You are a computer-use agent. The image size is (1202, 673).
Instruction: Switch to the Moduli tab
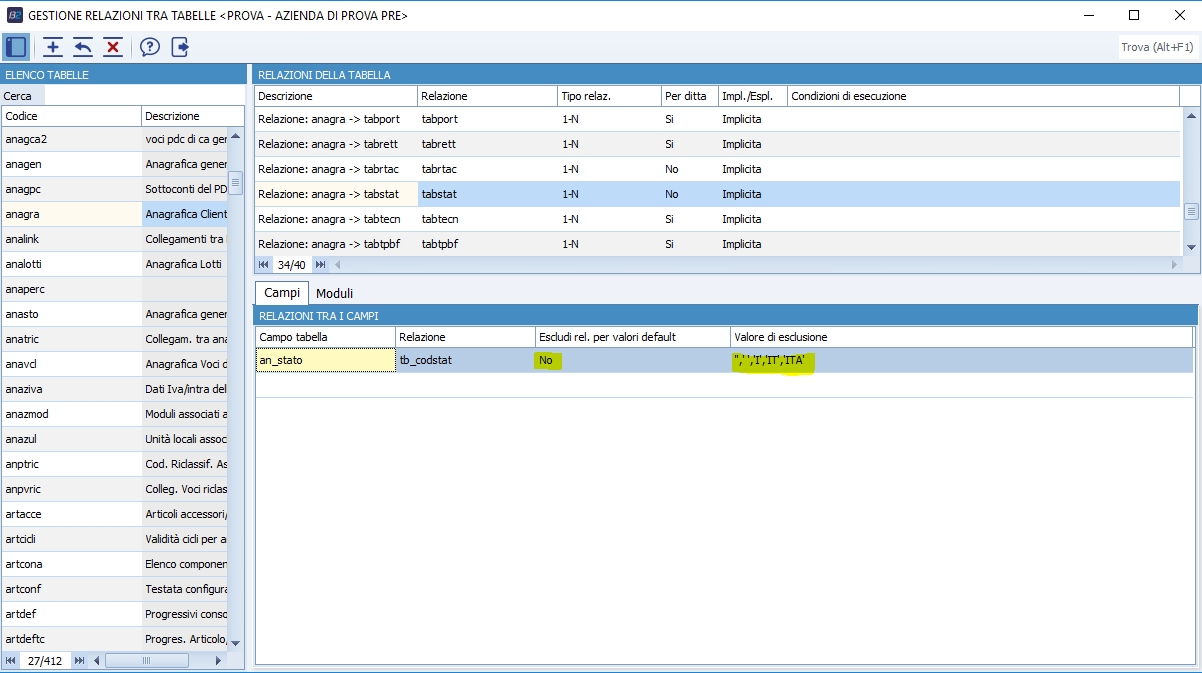point(334,293)
